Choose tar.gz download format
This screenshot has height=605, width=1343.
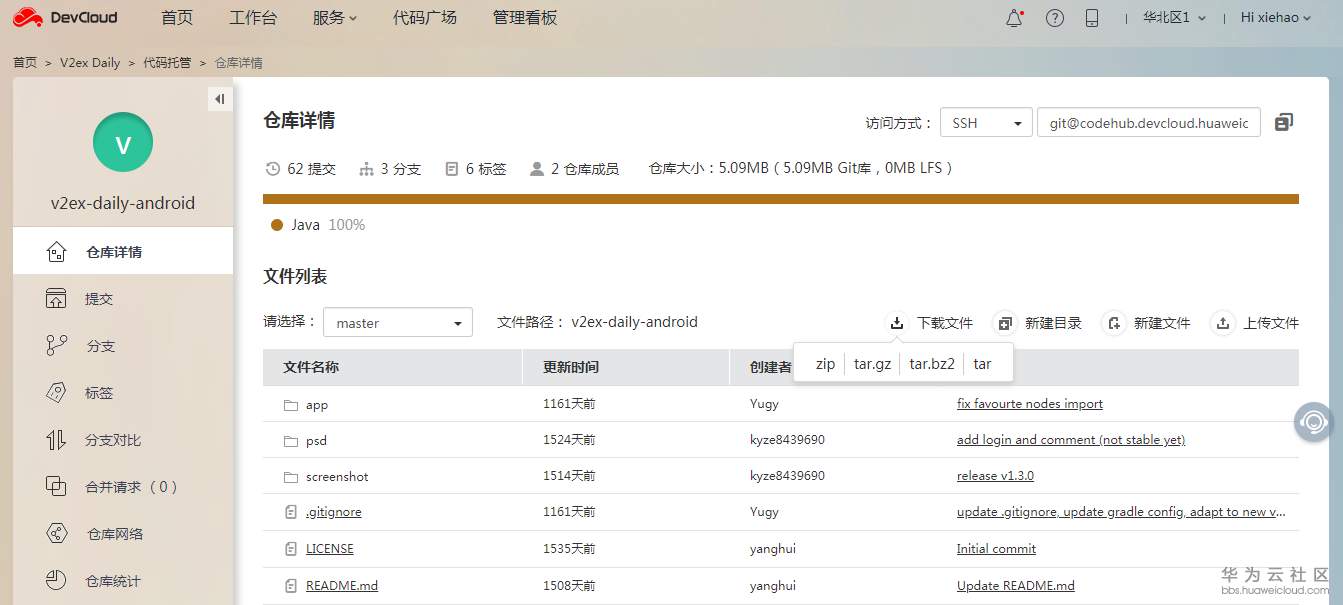(871, 364)
